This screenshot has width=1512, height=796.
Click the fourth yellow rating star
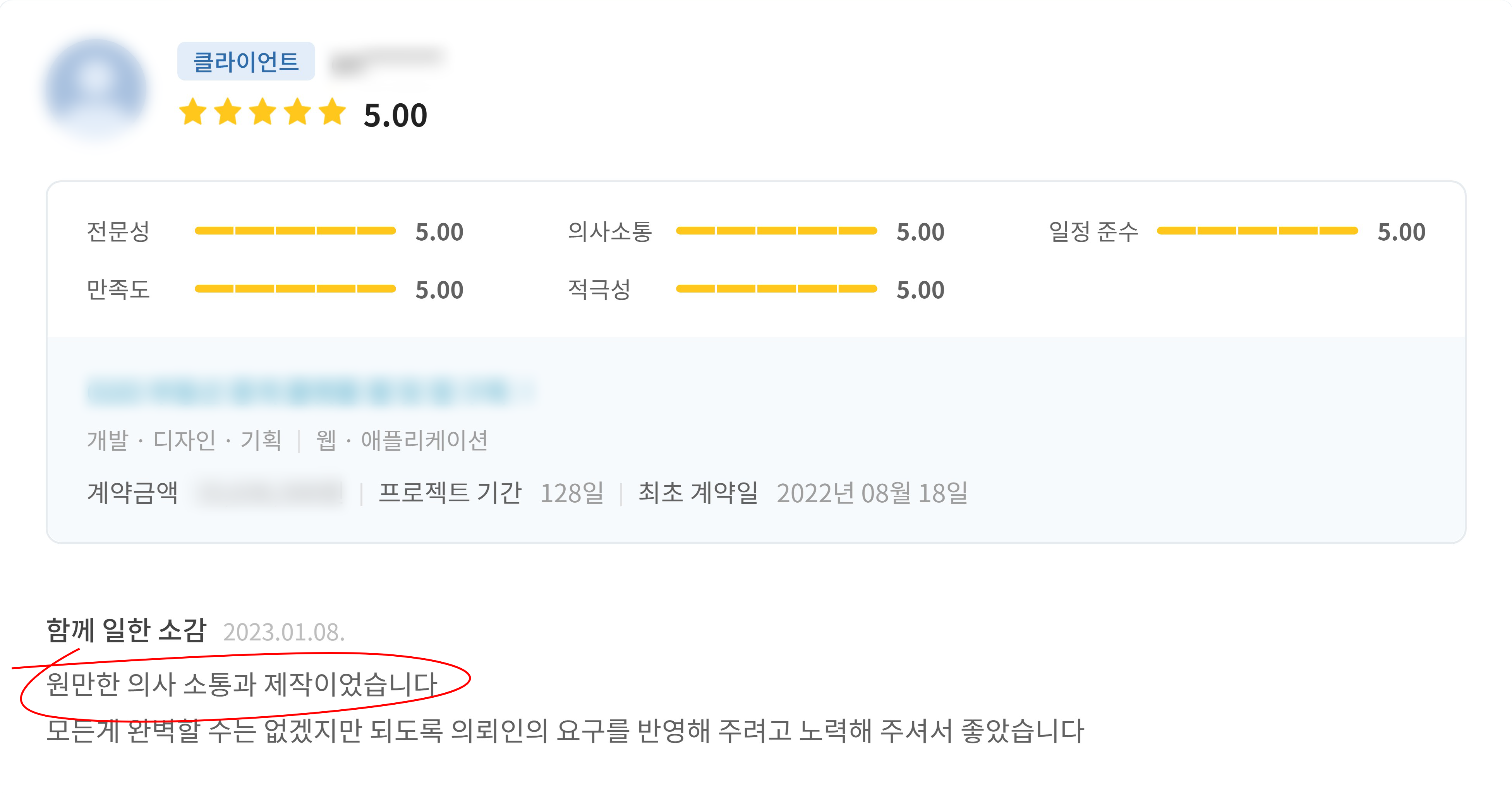(298, 112)
